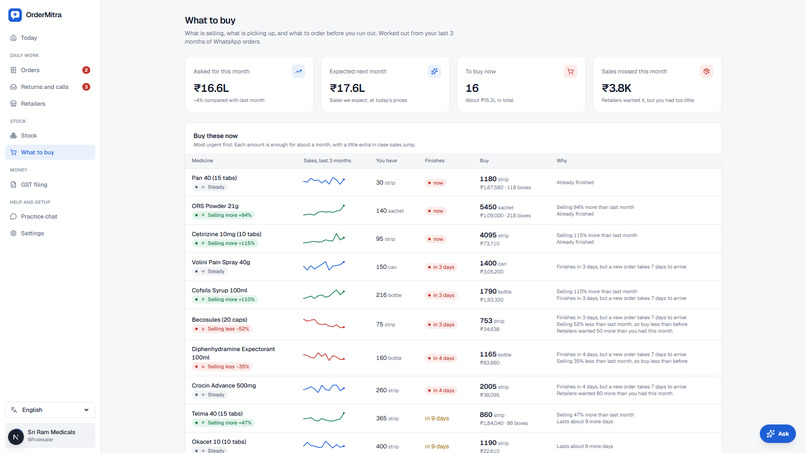Click the Becosules sales sparkline chart
The image size is (806, 453).
coord(324,323)
